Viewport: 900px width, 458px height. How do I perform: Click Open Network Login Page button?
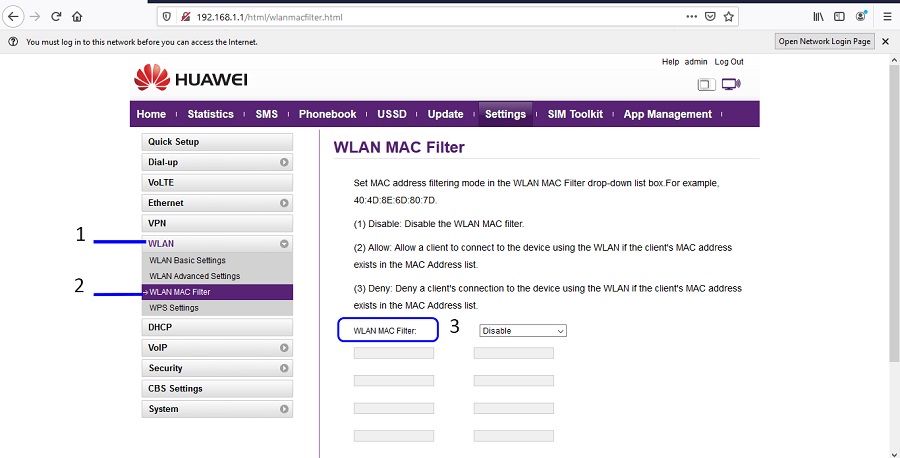(825, 41)
